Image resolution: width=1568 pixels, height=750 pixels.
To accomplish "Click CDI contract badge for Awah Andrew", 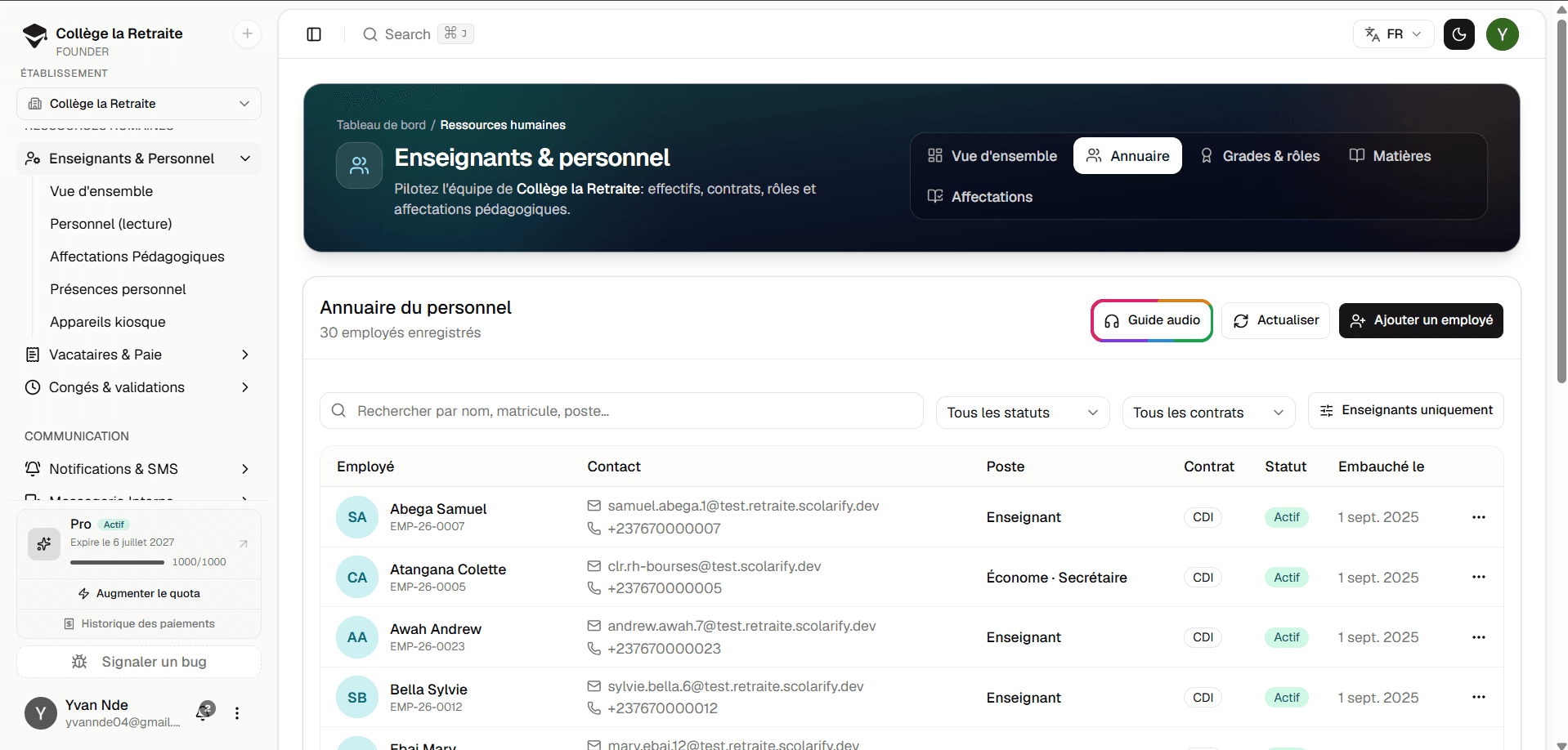I will tap(1203, 637).
